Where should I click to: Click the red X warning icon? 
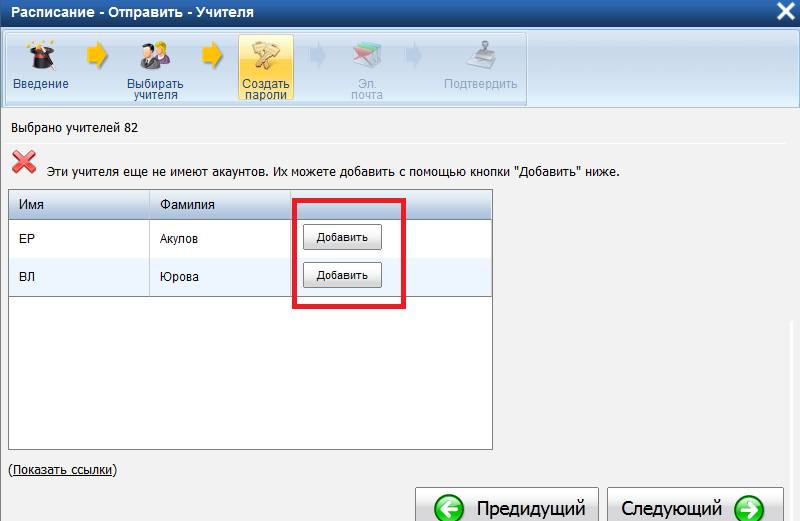point(24,163)
